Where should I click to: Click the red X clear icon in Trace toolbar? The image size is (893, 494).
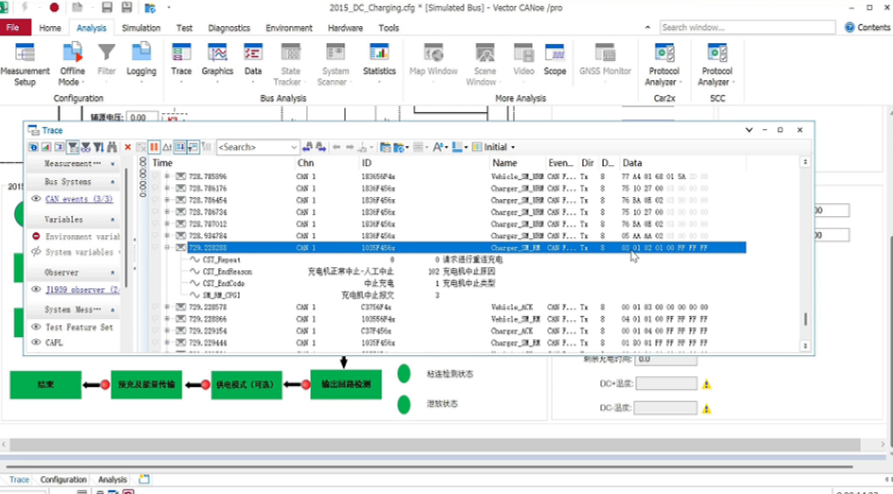click(x=128, y=147)
